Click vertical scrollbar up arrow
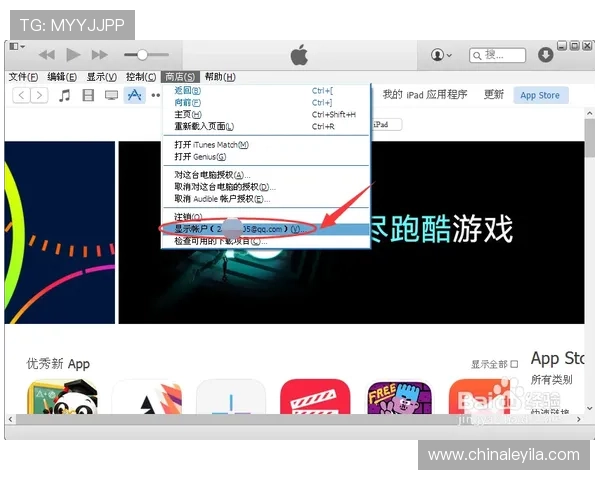 click(x=590, y=114)
